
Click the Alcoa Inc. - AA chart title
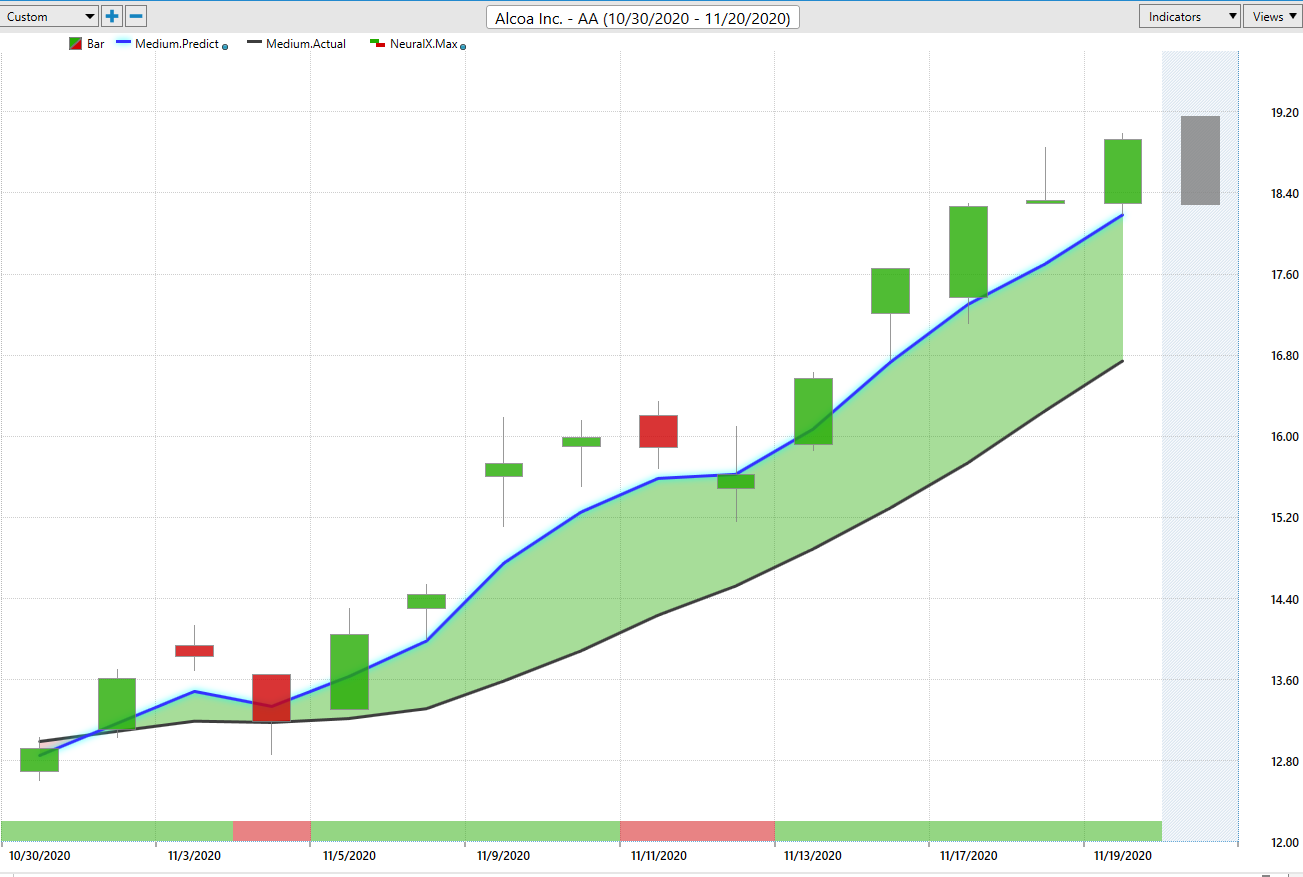(x=643, y=18)
